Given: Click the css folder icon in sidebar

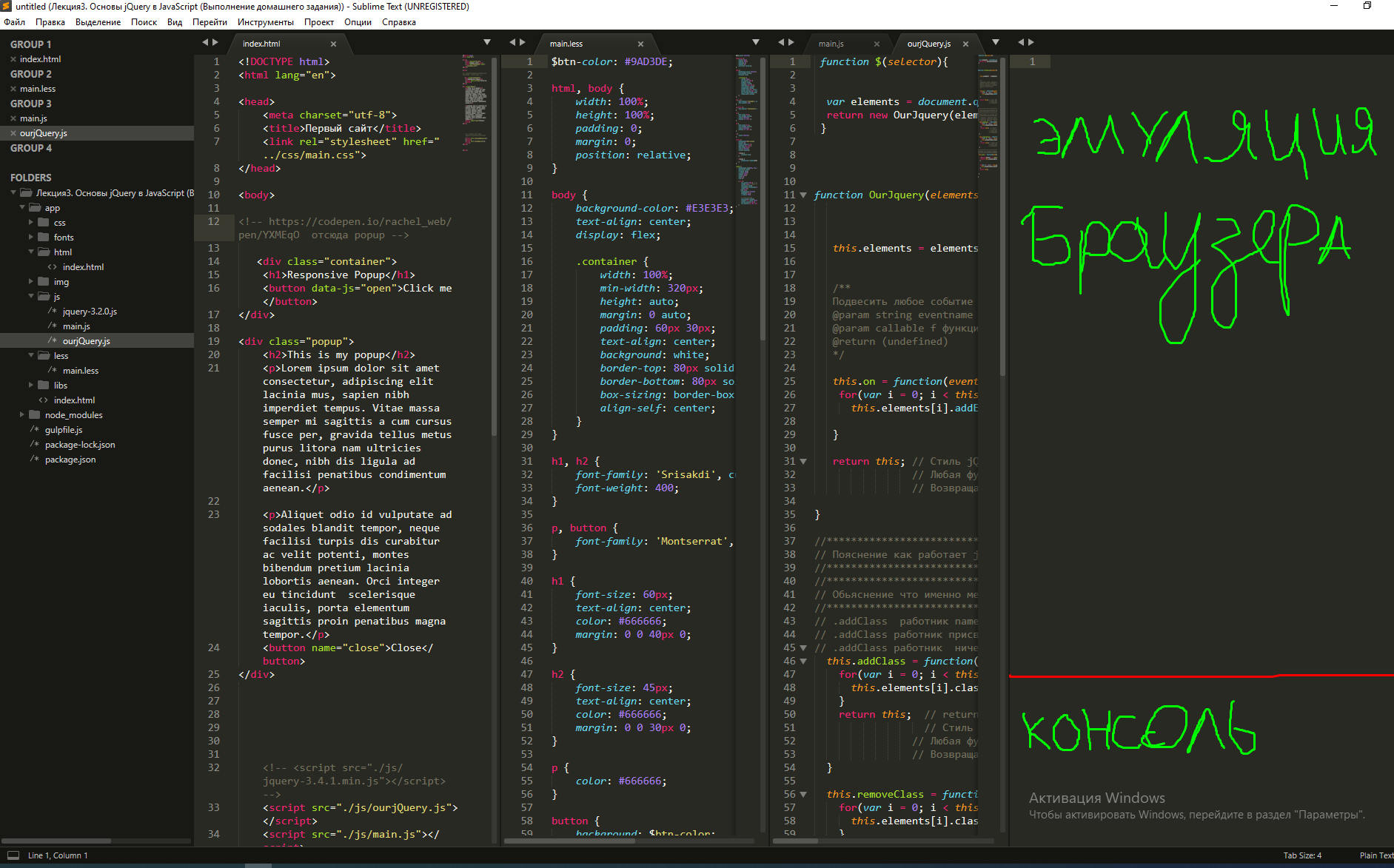Looking at the screenshot, I should (x=43, y=222).
